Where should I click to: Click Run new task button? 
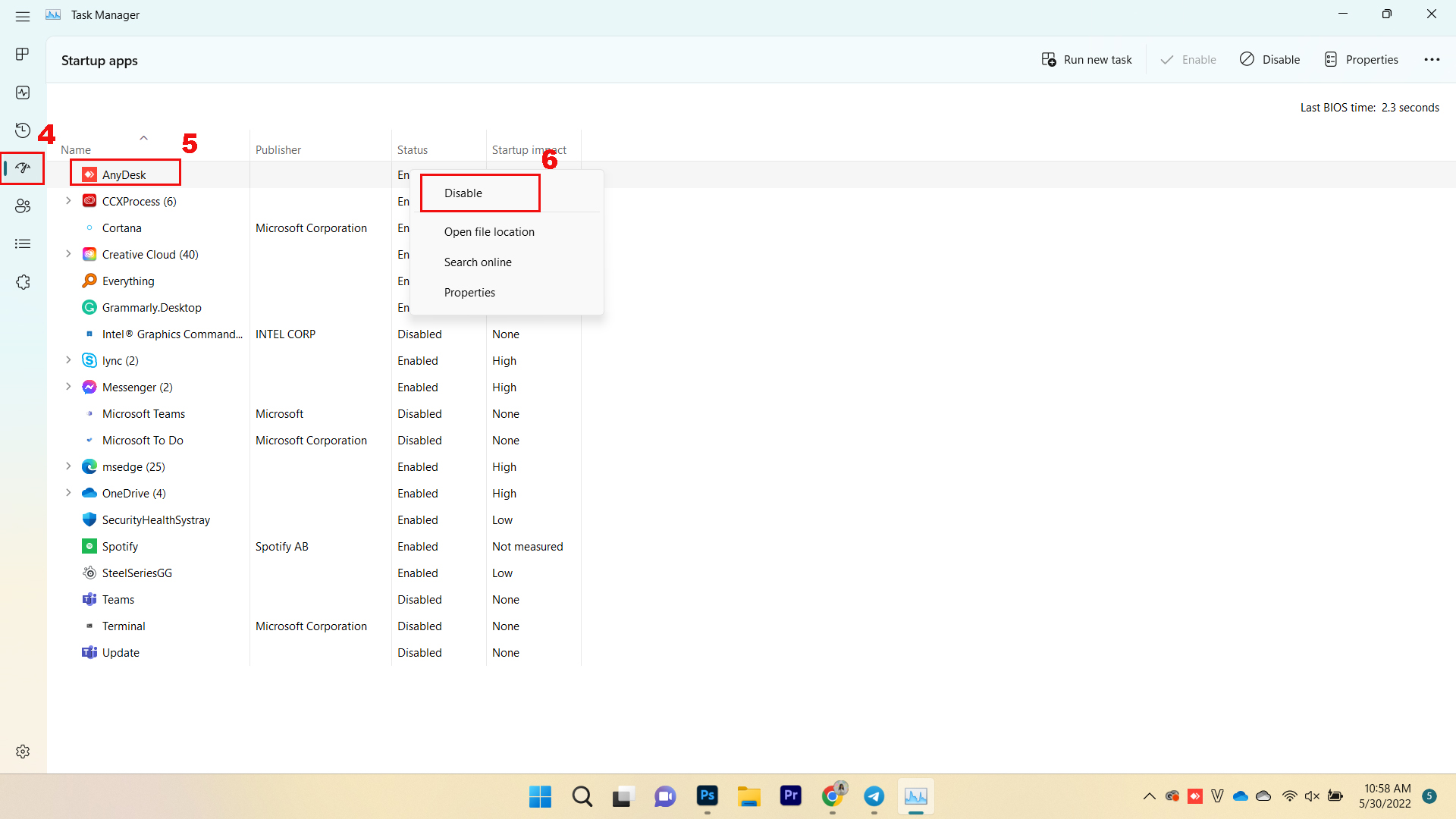[1086, 59]
